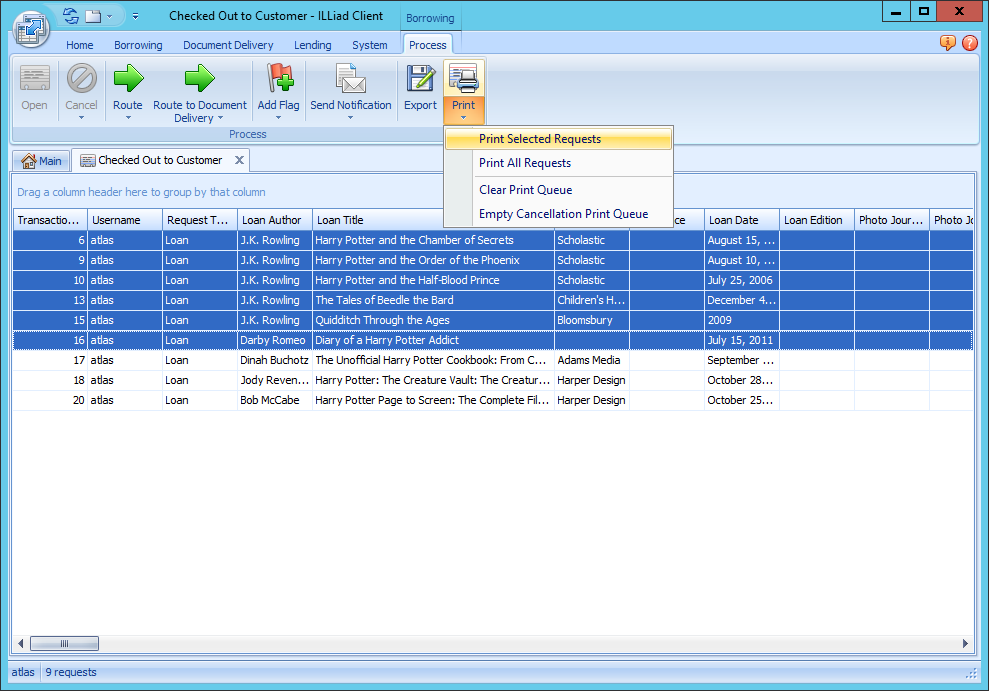
Task: Click the Print icon in the ribbon
Action: 463,80
